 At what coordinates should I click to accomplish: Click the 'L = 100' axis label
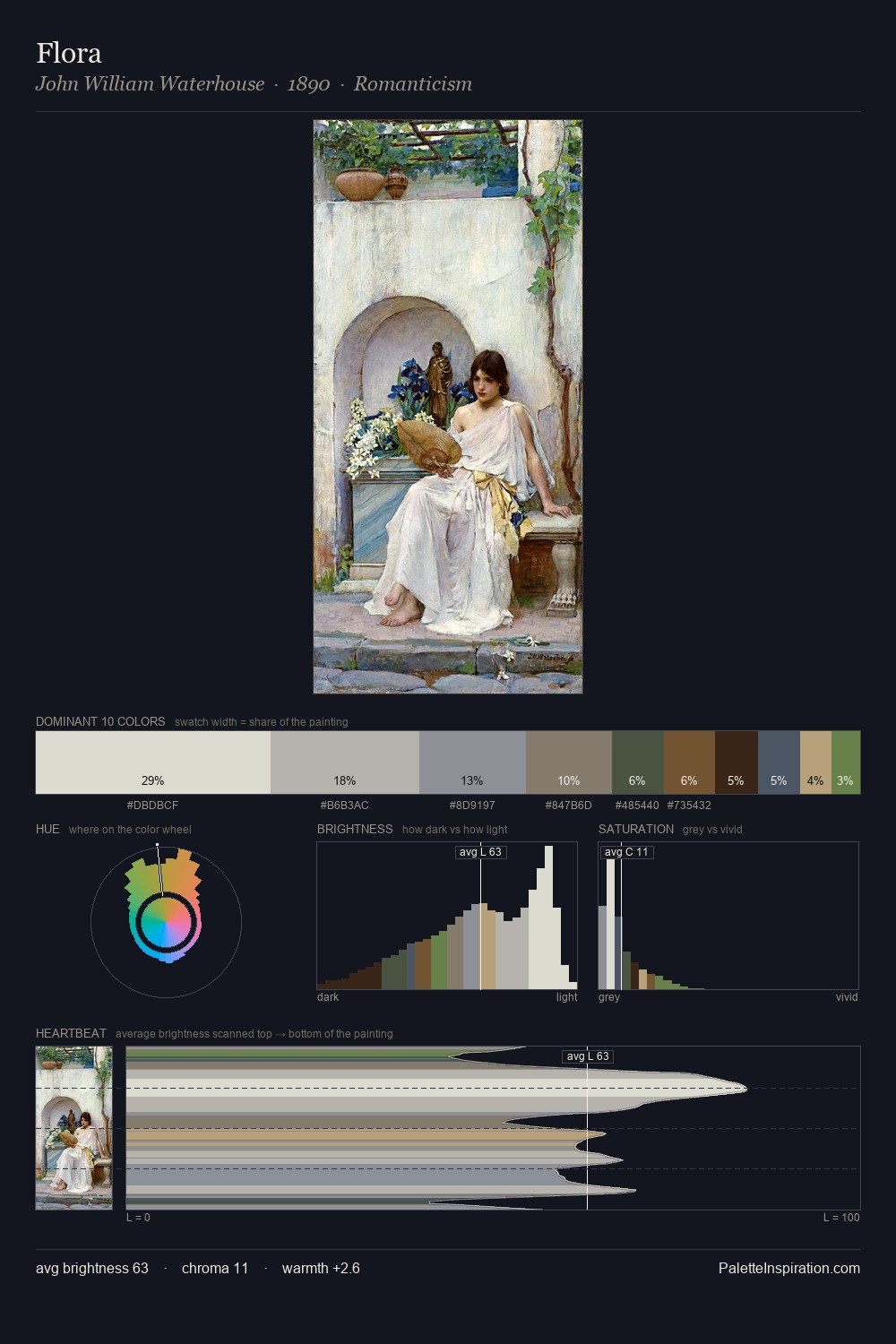(841, 1218)
